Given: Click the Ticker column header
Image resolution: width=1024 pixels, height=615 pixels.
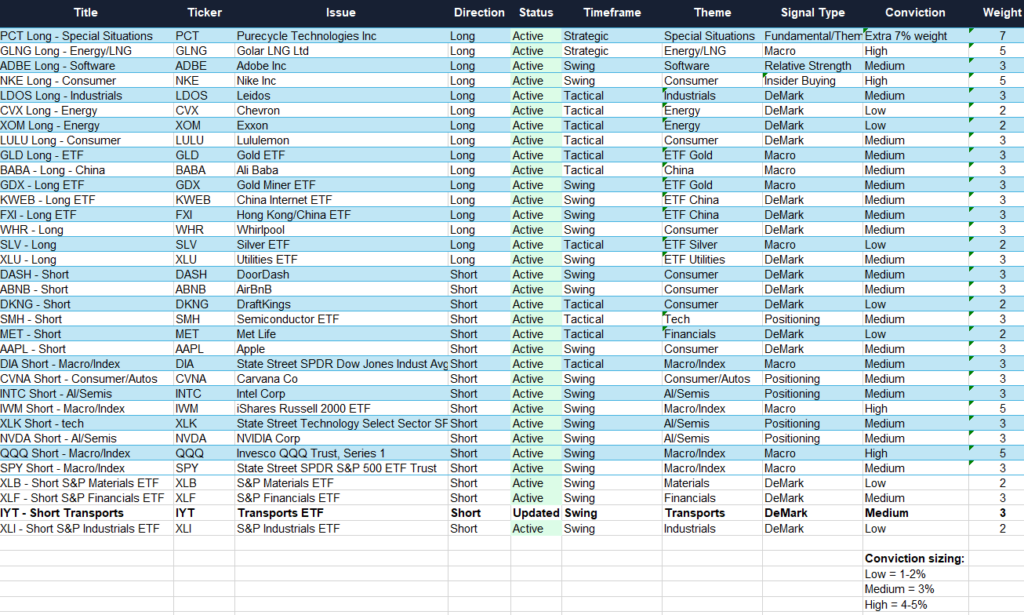Looking at the screenshot, I should tap(204, 12).
